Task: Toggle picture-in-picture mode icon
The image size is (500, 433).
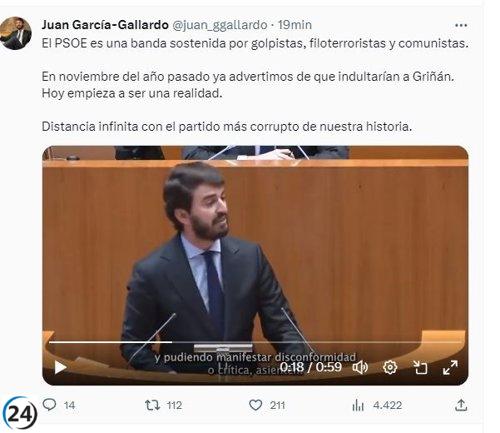Action: coord(420,367)
